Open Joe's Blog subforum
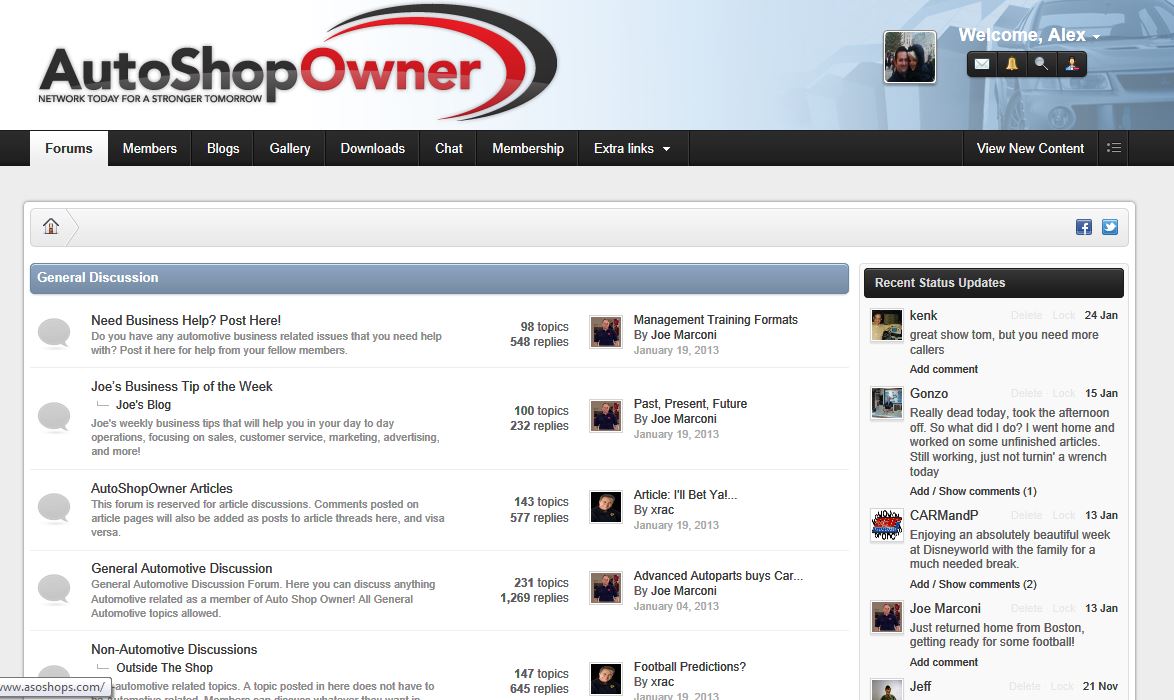 143,405
